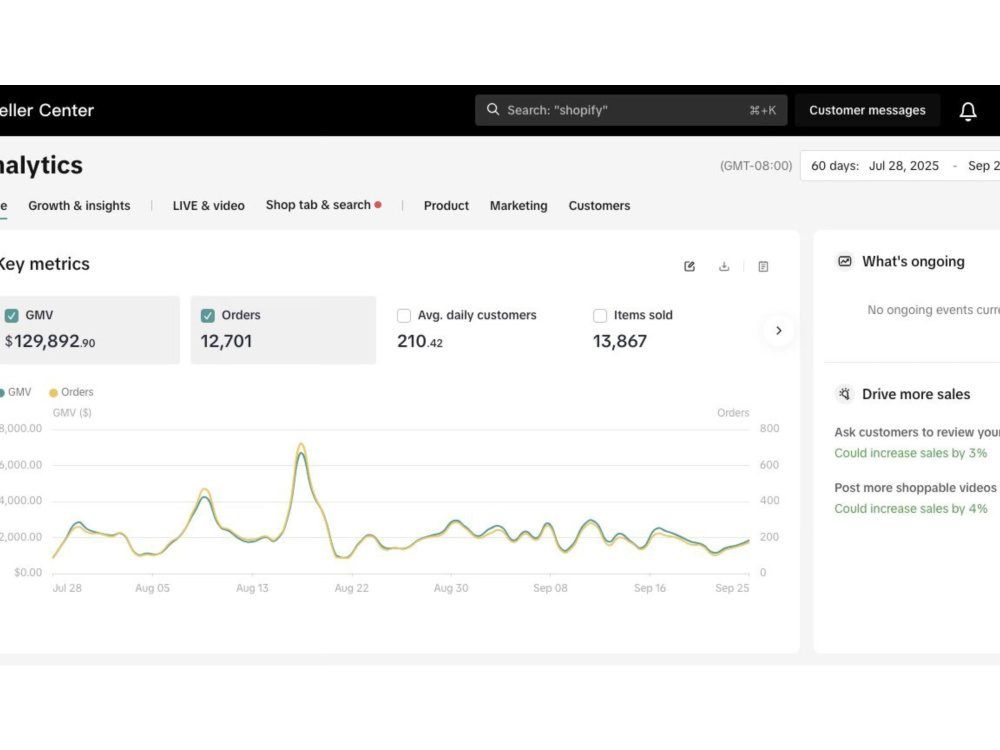This screenshot has height=750, width=1000.
Task: Click the No ongoing events text
Action: pos(933,310)
